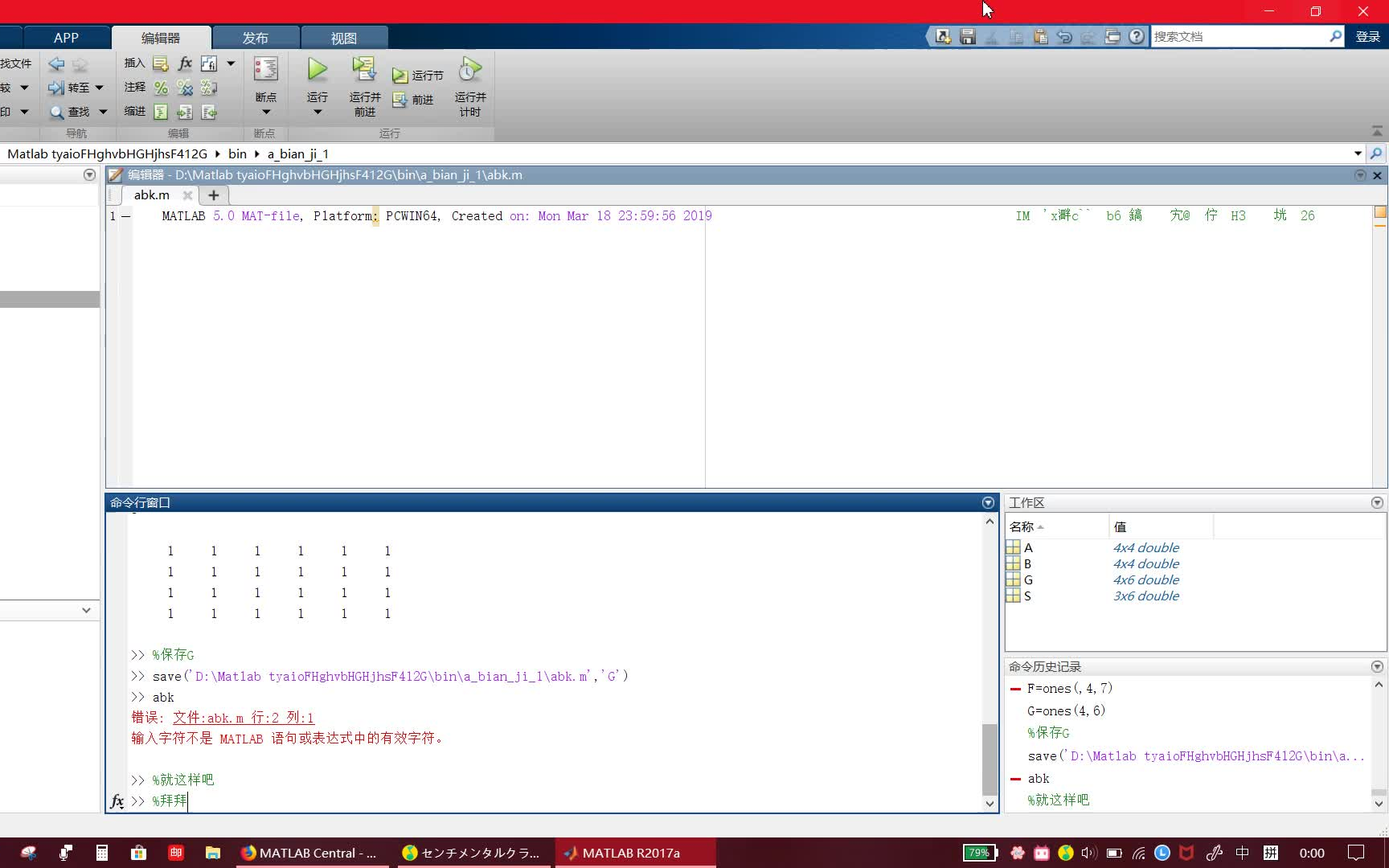The height and width of the screenshot is (868, 1389).
Task: Click the Undo icon in quick access toolbar
Action: click(x=1064, y=36)
